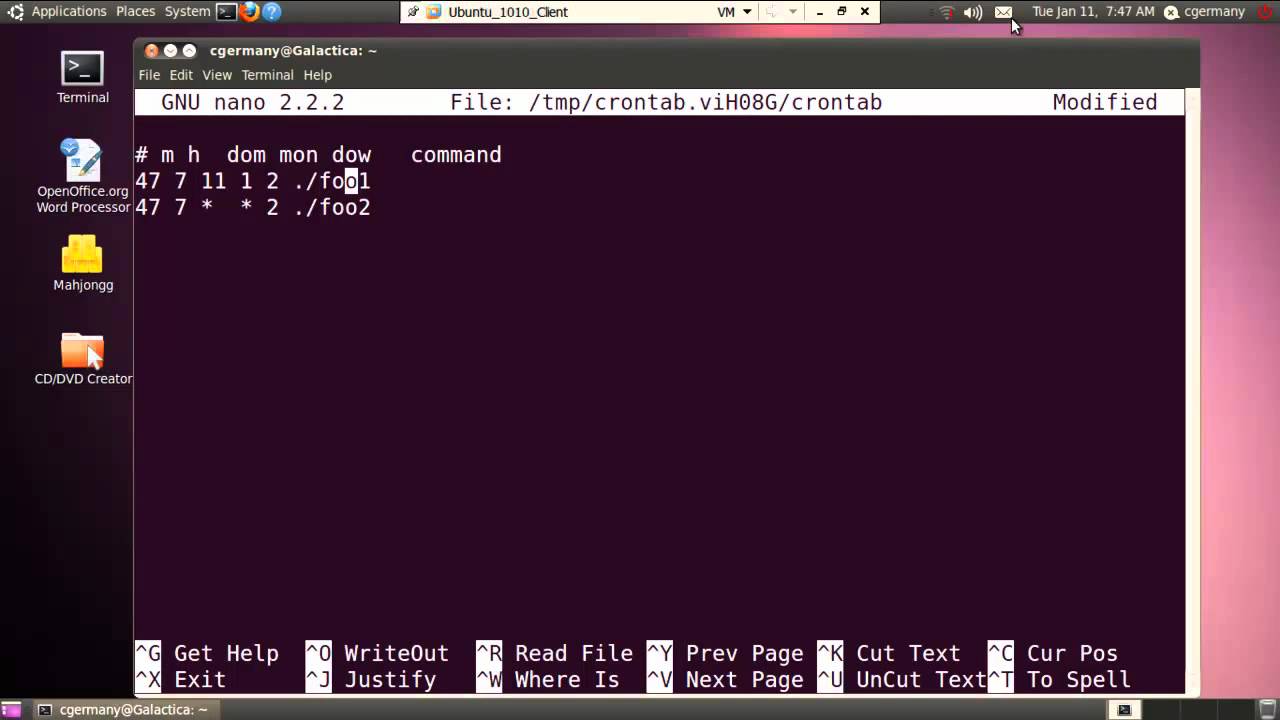Maximize the terminal window
The image size is (1280, 720).
188,51
